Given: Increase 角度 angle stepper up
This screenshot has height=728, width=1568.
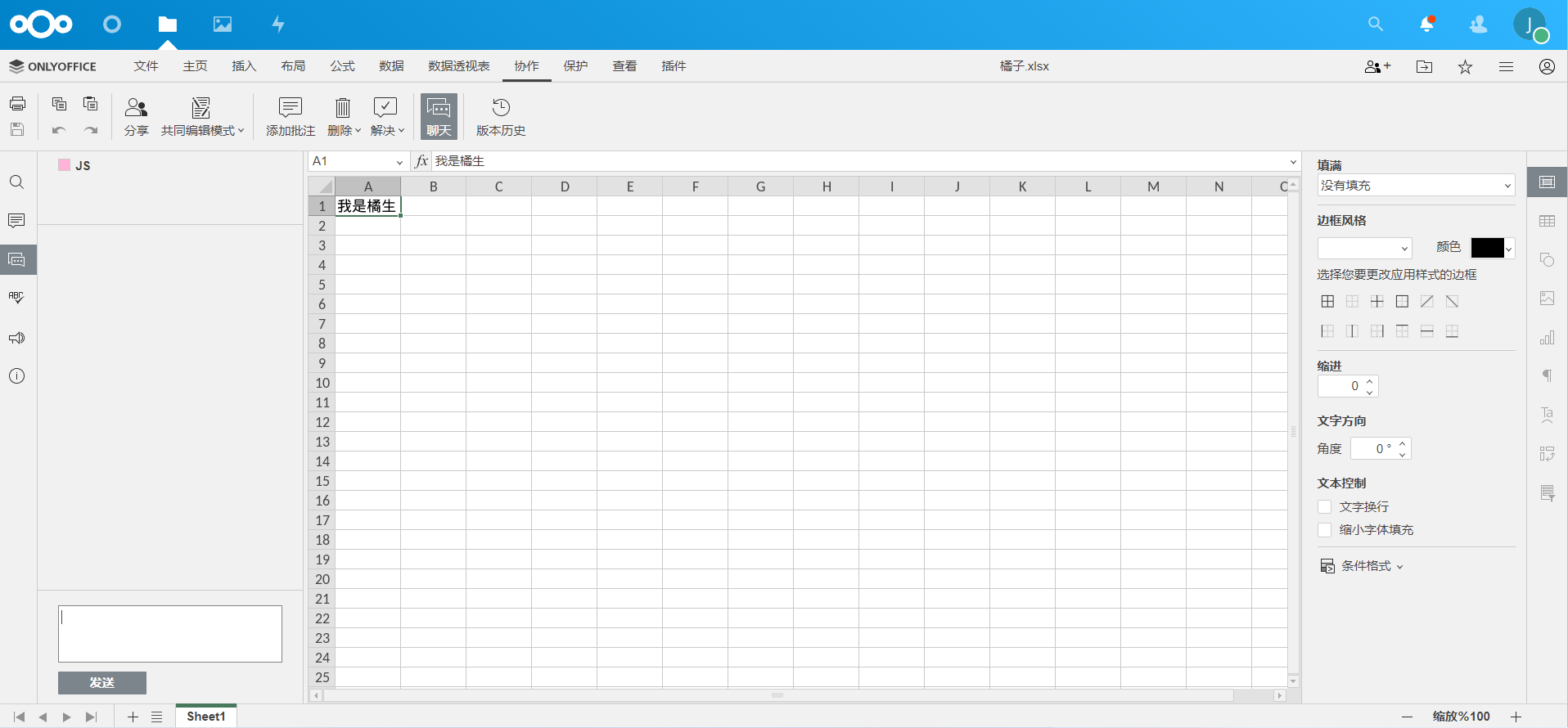Looking at the screenshot, I should coord(1403,444).
